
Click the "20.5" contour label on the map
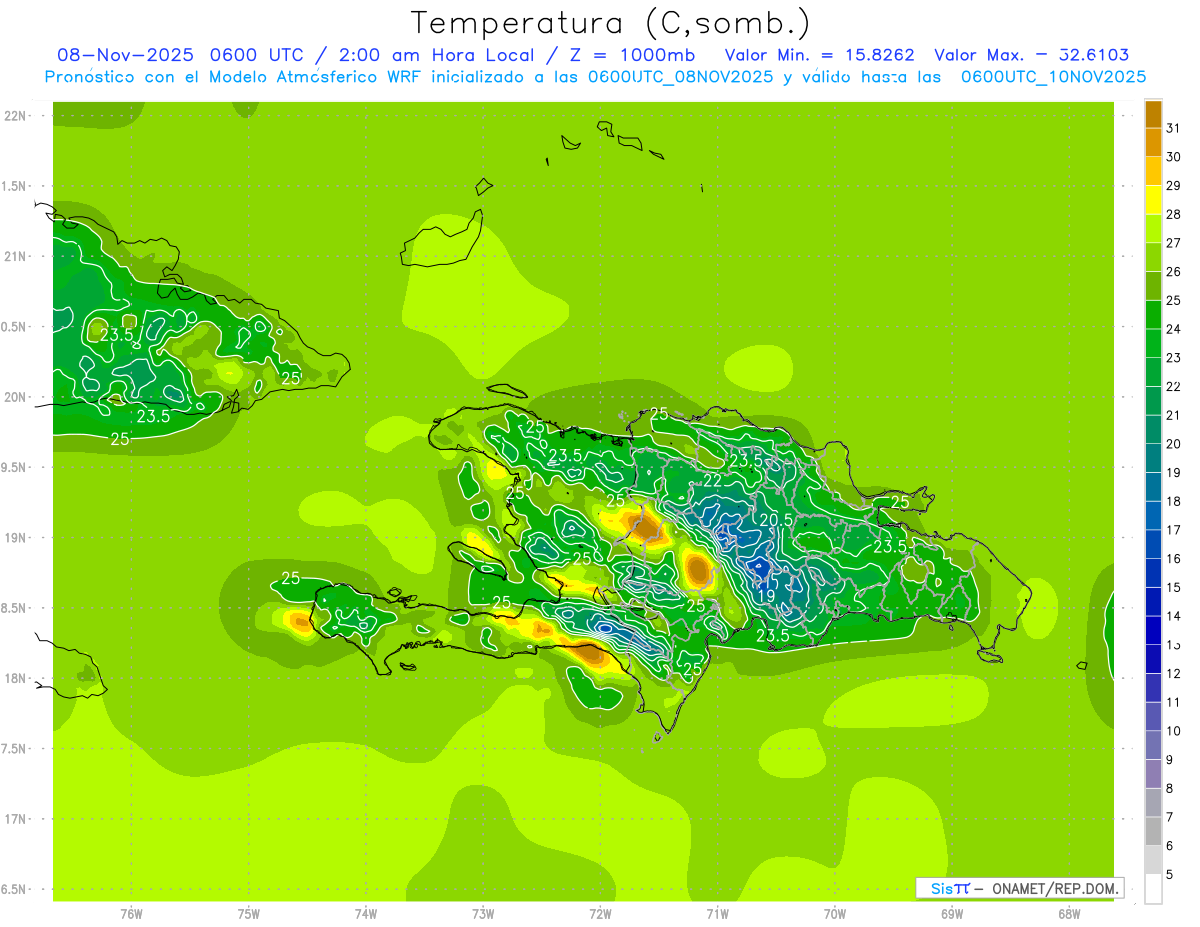tap(776, 521)
